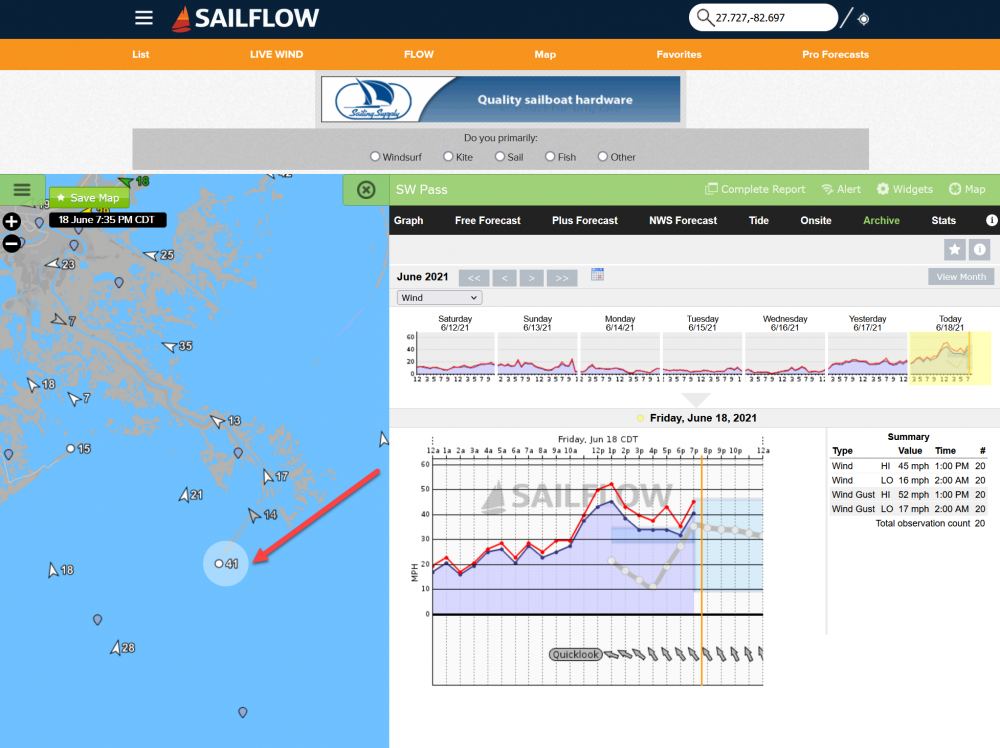Open the Tide tab

(759, 220)
